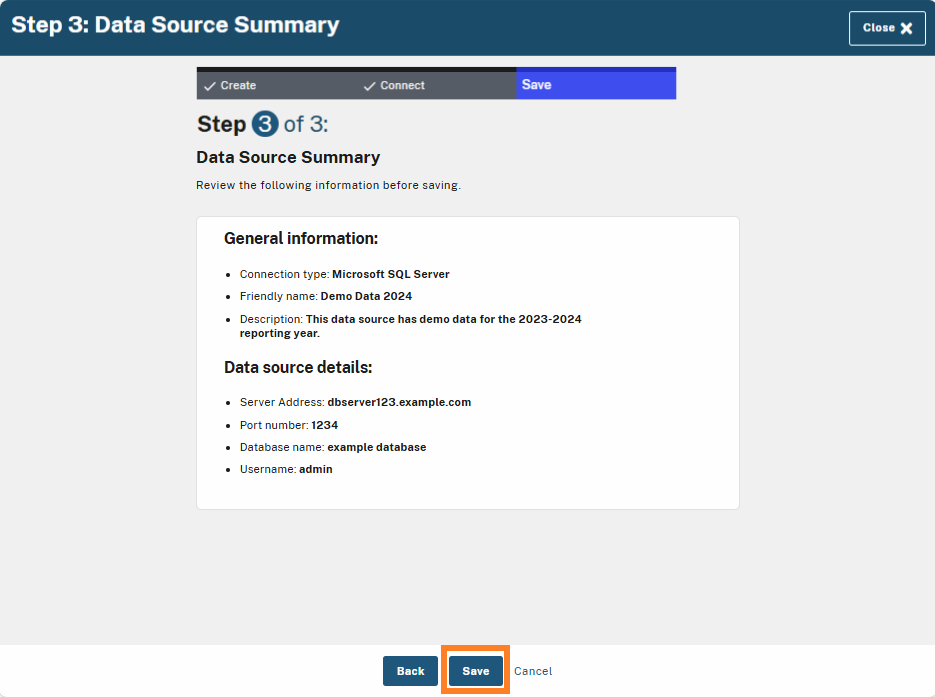Click the Create step in the wizard progress bar
Screen dimensions: 935x697
[x=240, y=84]
